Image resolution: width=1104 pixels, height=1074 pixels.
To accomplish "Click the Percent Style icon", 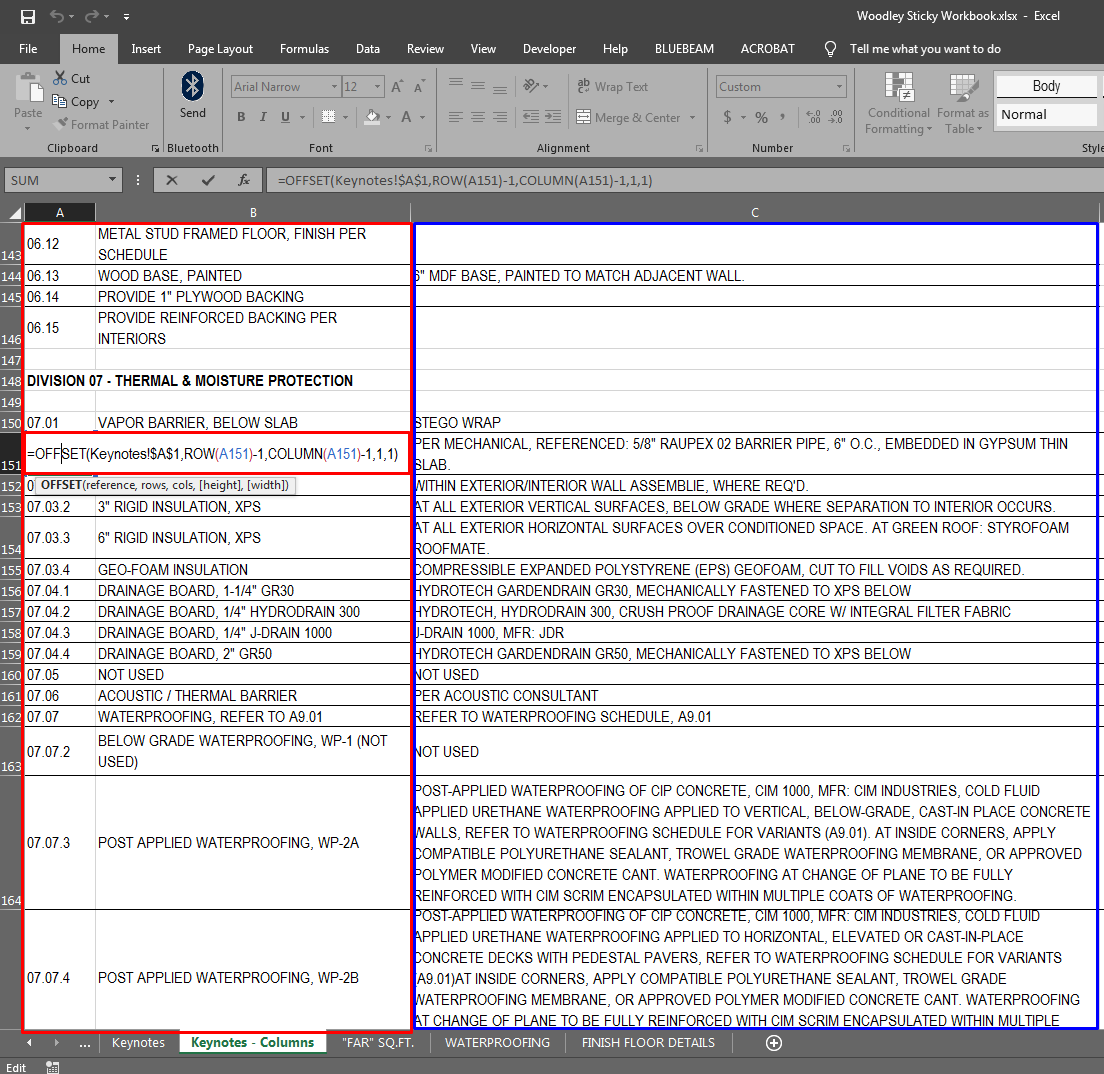I will click(x=761, y=117).
